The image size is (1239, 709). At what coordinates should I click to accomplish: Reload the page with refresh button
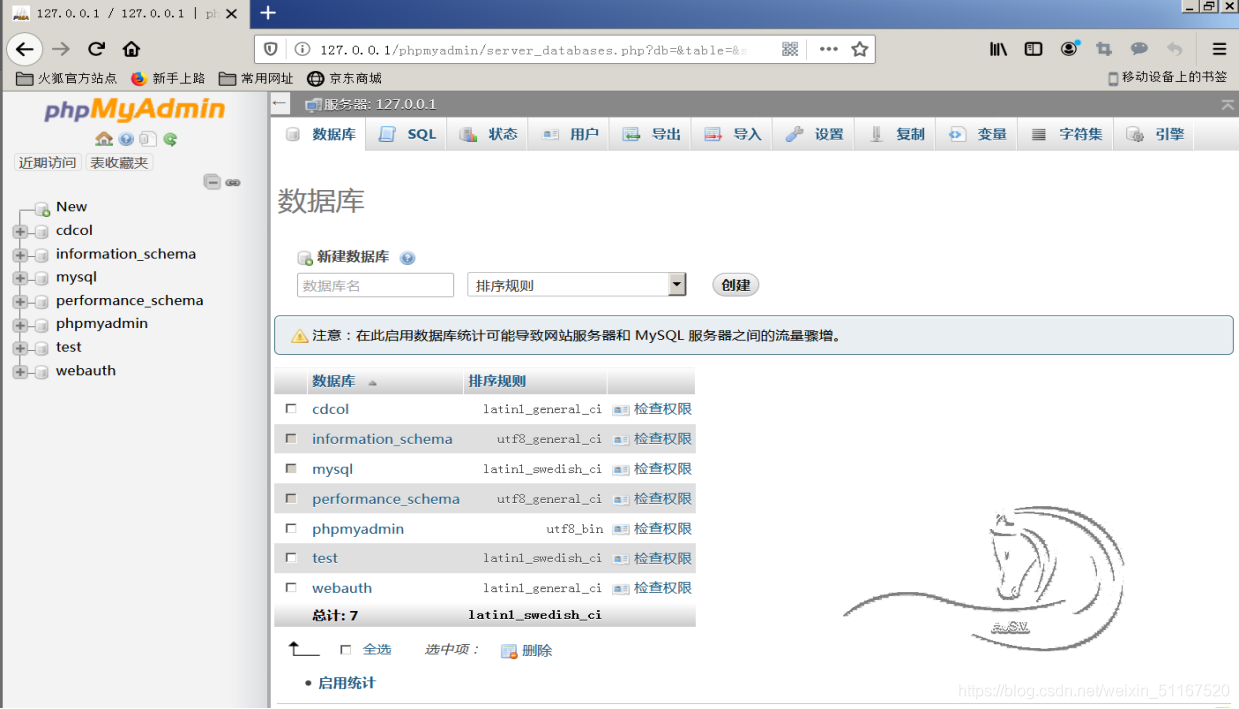pos(96,49)
